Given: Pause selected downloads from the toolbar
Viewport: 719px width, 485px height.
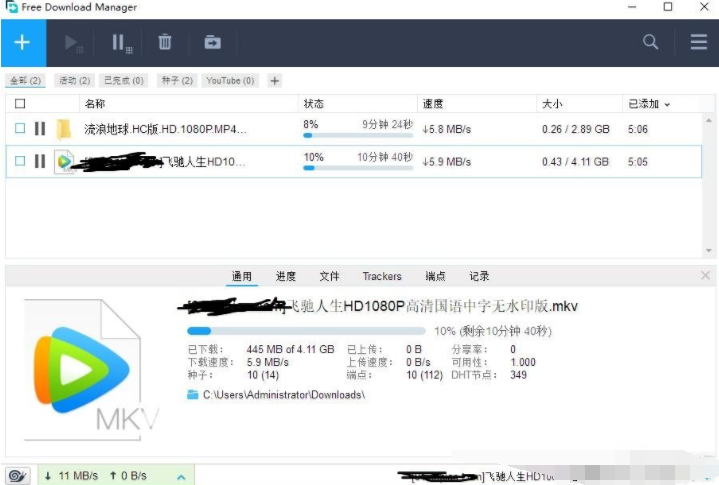Looking at the screenshot, I should click(122, 43).
